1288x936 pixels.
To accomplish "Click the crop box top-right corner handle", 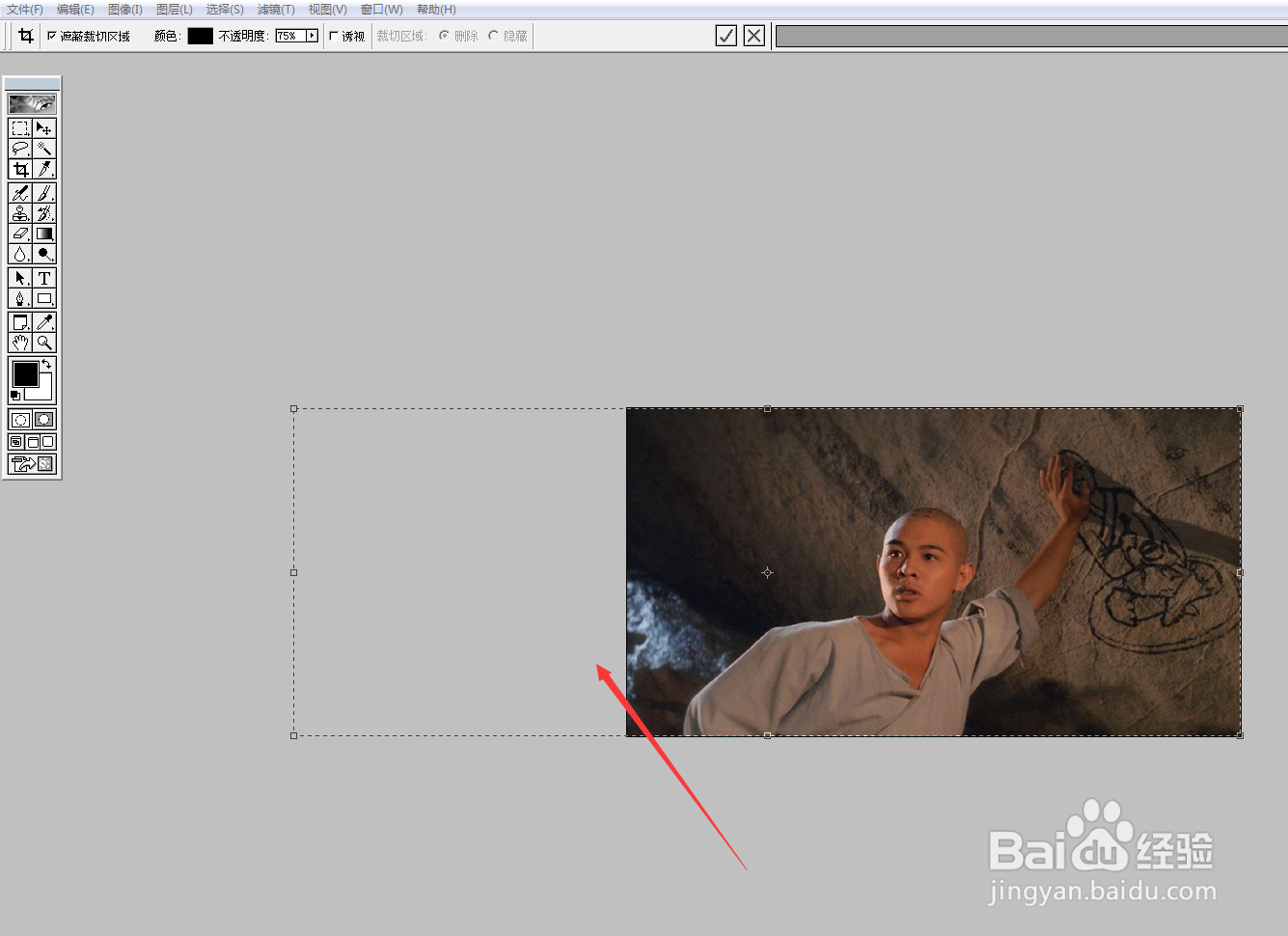I will click(x=1240, y=409).
